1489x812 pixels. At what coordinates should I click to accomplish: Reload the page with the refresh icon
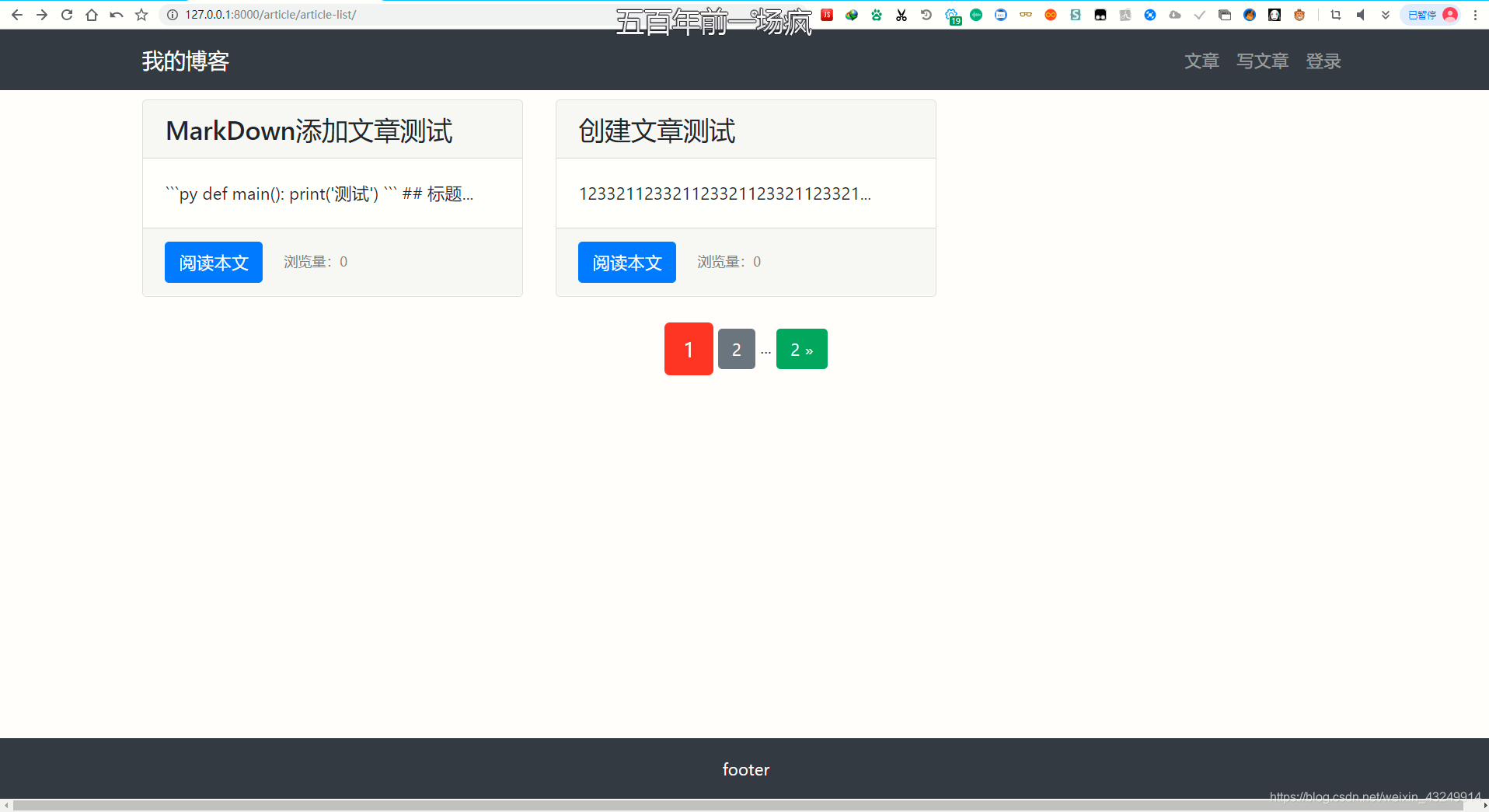click(x=67, y=15)
